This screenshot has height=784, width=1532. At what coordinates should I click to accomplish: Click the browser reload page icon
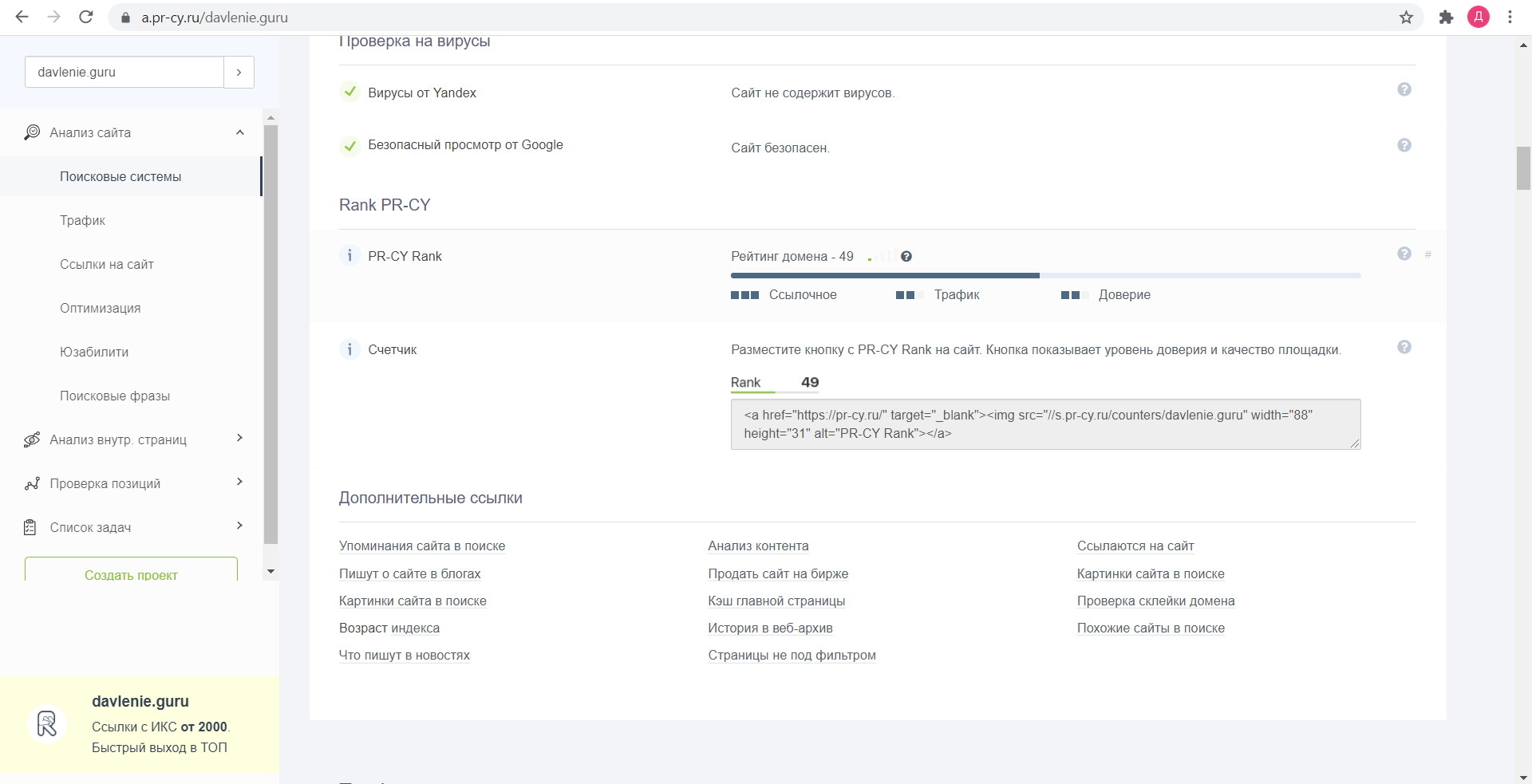(86, 17)
